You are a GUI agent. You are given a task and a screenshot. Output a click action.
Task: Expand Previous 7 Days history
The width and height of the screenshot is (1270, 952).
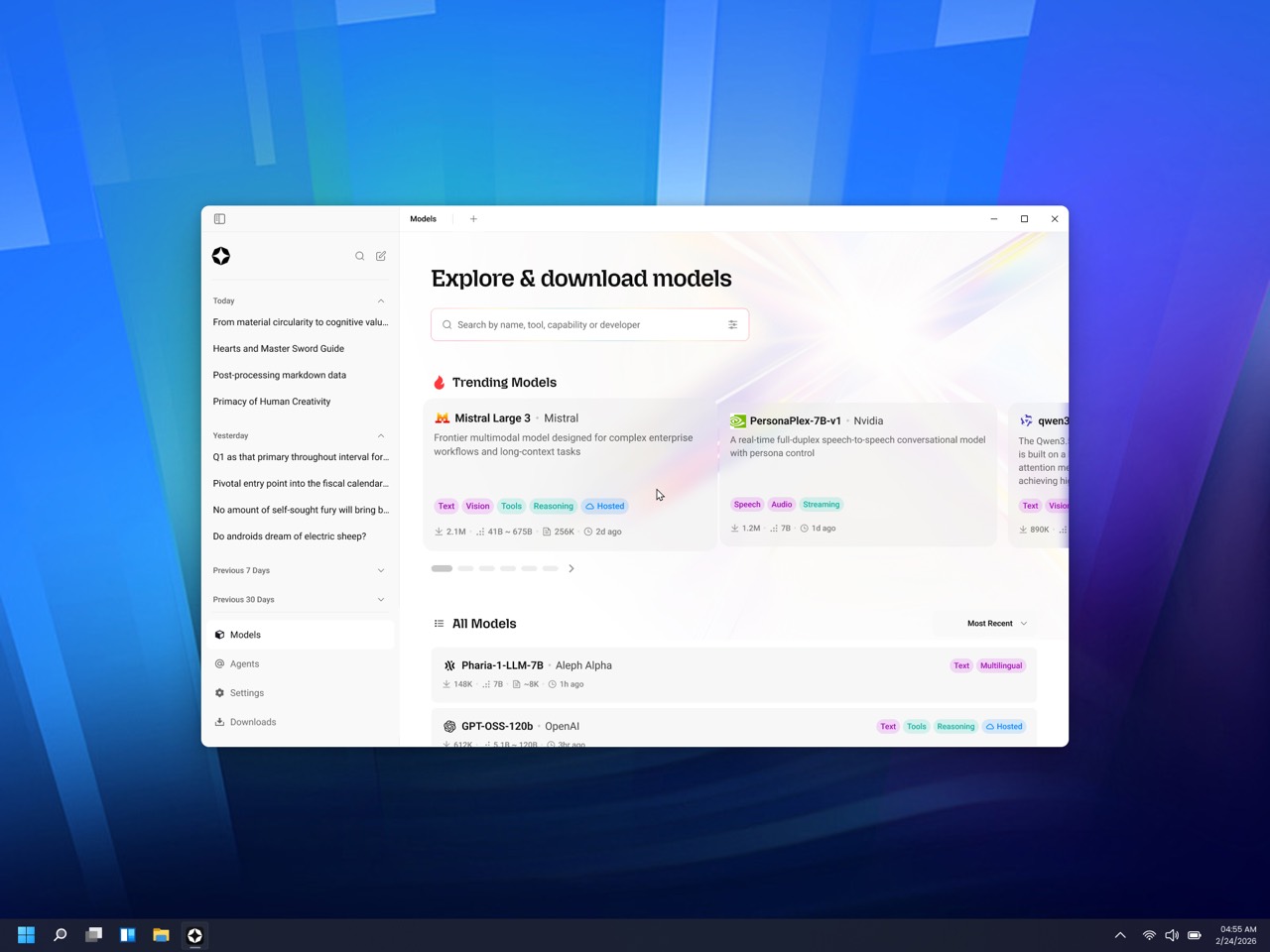tap(381, 570)
